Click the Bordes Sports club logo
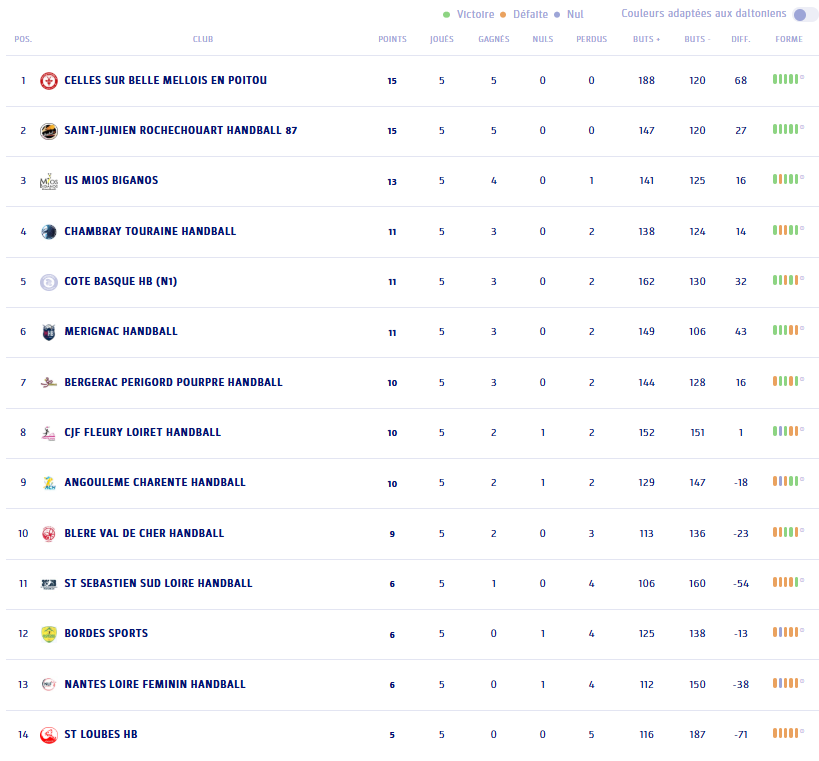The height and width of the screenshot is (761, 819). point(48,634)
